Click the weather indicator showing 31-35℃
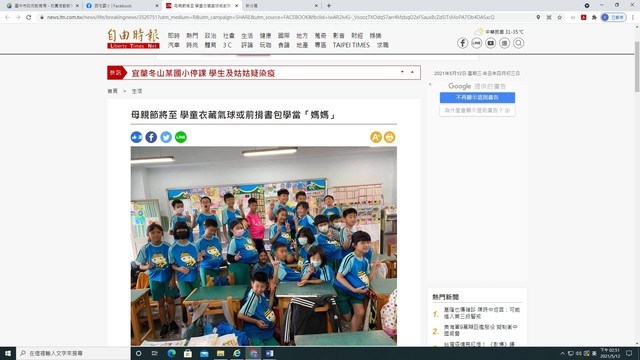640x360 pixels. (499, 31)
